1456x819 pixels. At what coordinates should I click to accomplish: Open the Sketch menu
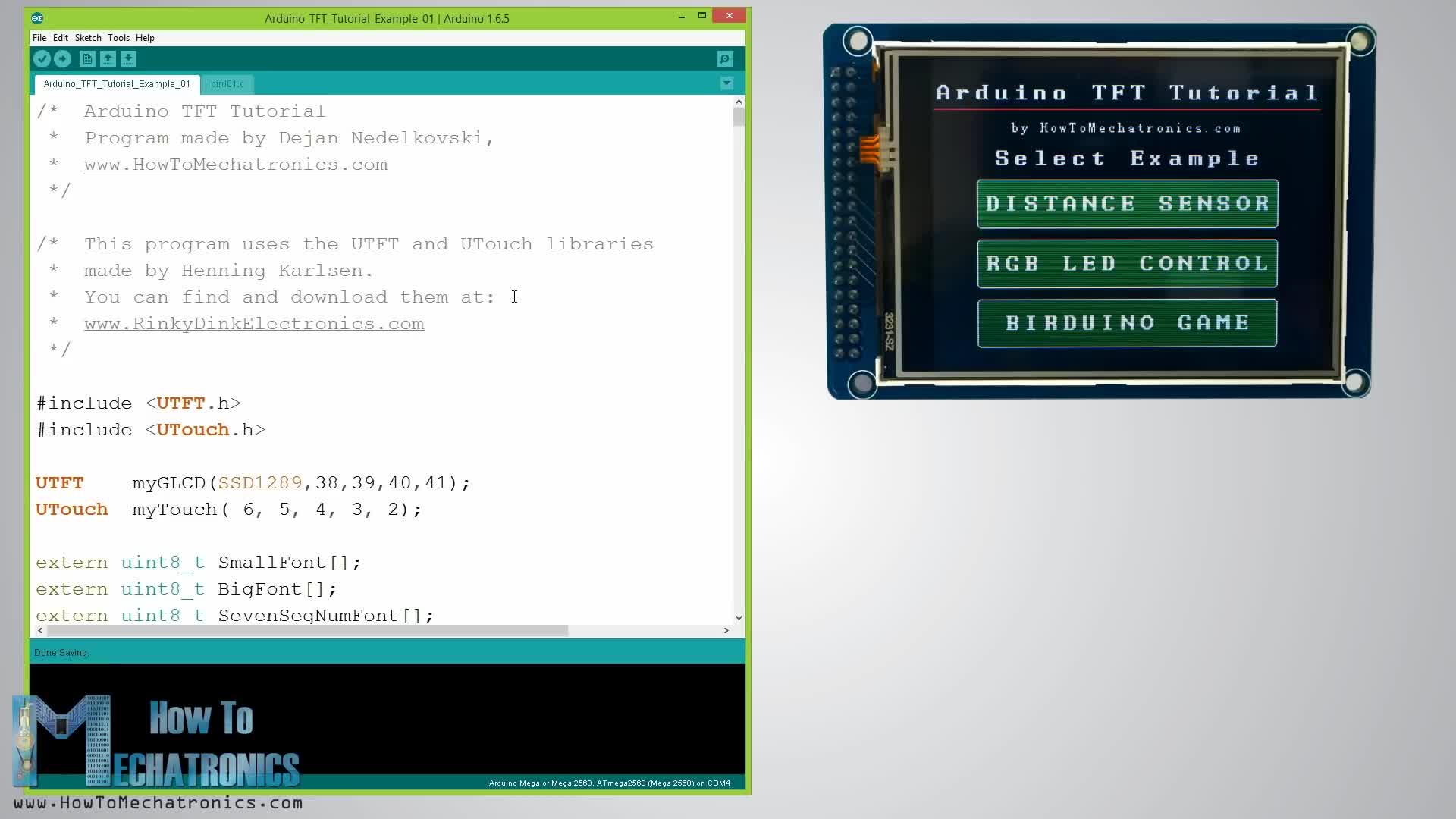(x=88, y=38)
